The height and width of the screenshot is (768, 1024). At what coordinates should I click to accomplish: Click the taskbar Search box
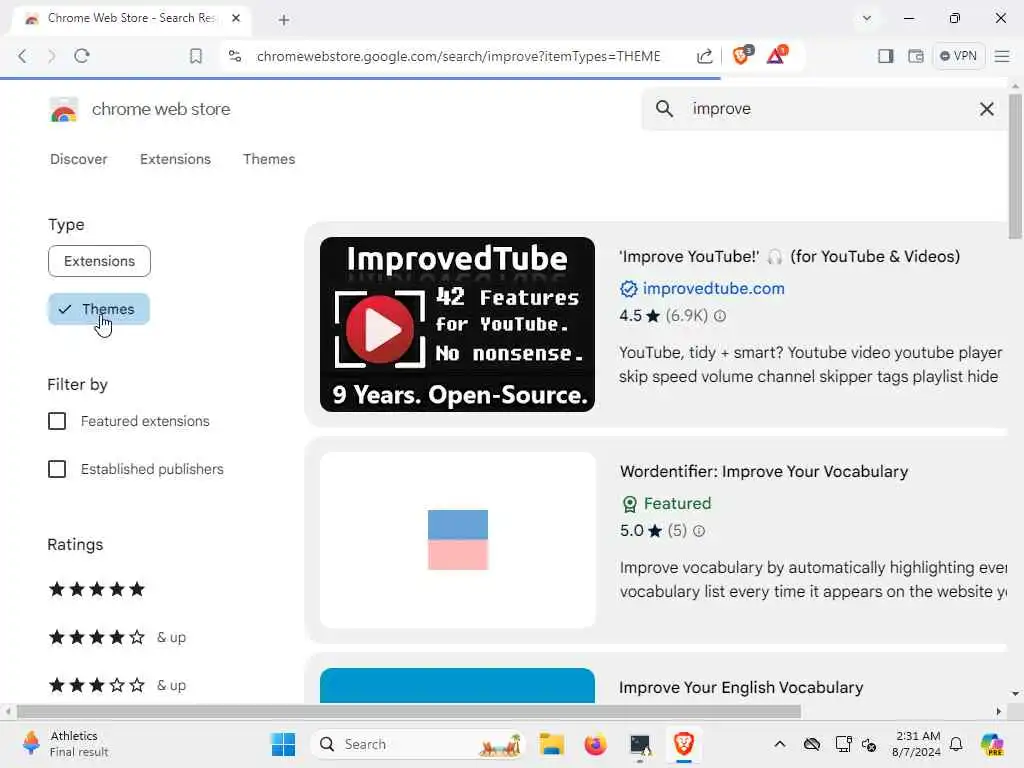(418, 744)
